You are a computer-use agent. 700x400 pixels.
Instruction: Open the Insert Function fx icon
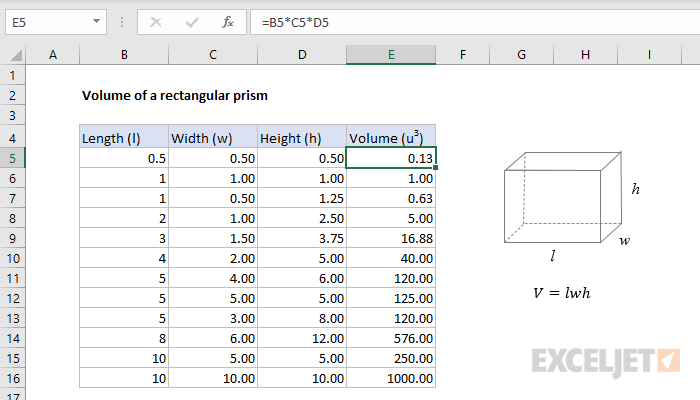(228, 22)
